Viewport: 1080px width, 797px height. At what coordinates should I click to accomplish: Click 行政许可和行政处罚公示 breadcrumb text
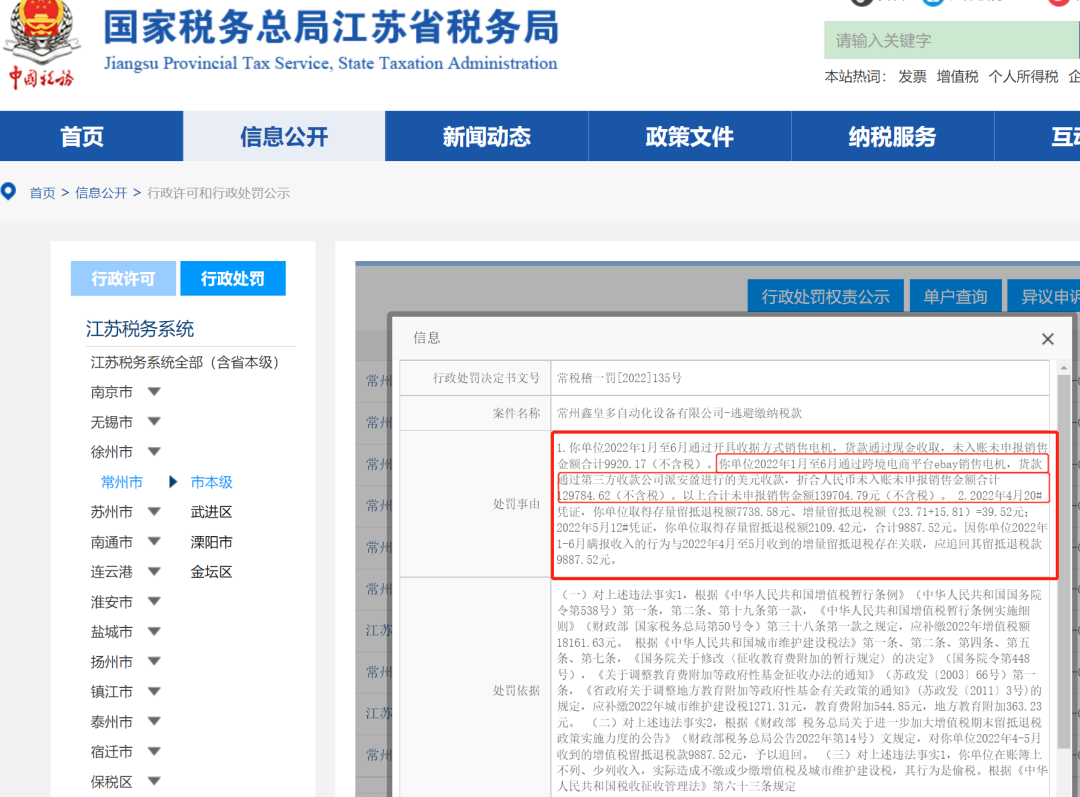point(218,193)
